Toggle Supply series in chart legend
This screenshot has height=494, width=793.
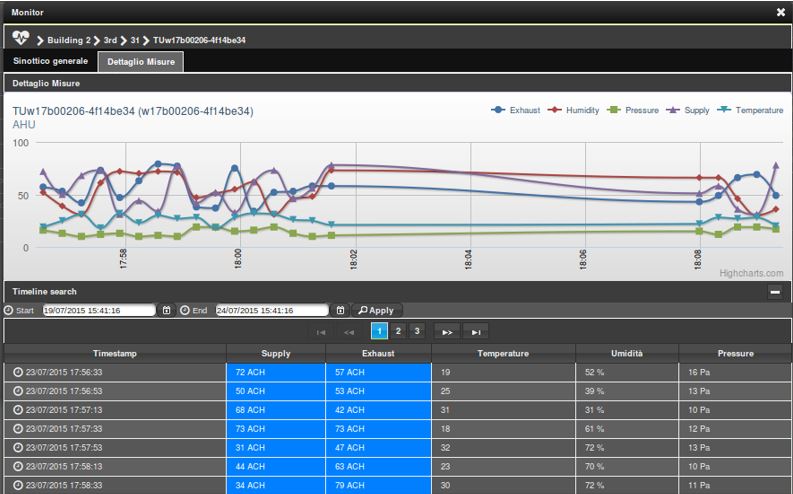[x=687, y=110]
